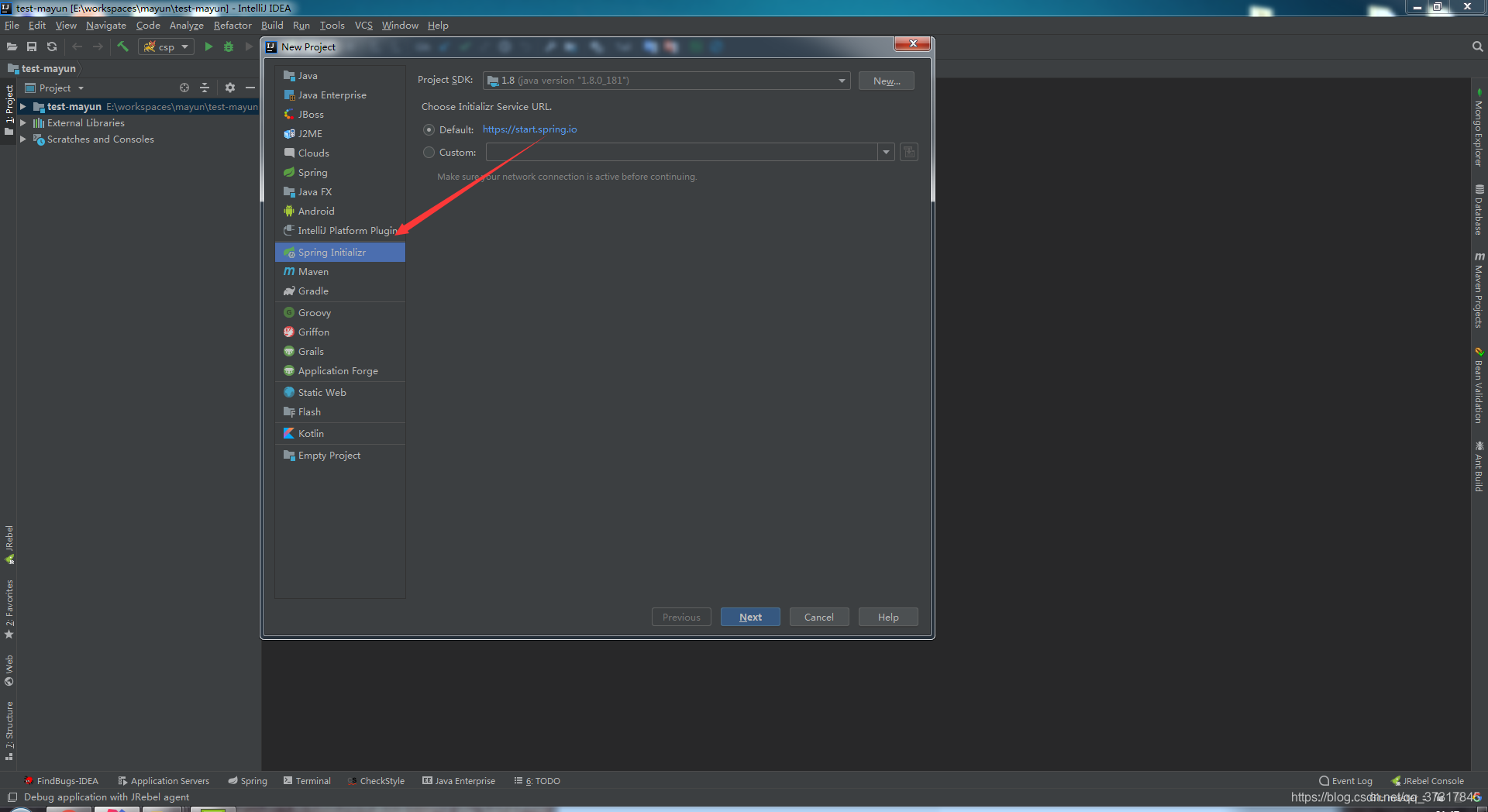Viewport: 1488px width, 812px height.
Task: Open the Build menu
Action: click(x=272, y=25)
